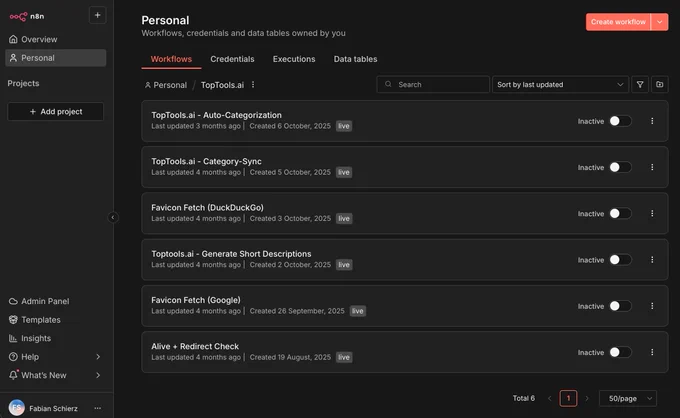Click the Fabian Schierz user avatar
This screenshot has width=680, height=418.
click(x=16, y=408)
